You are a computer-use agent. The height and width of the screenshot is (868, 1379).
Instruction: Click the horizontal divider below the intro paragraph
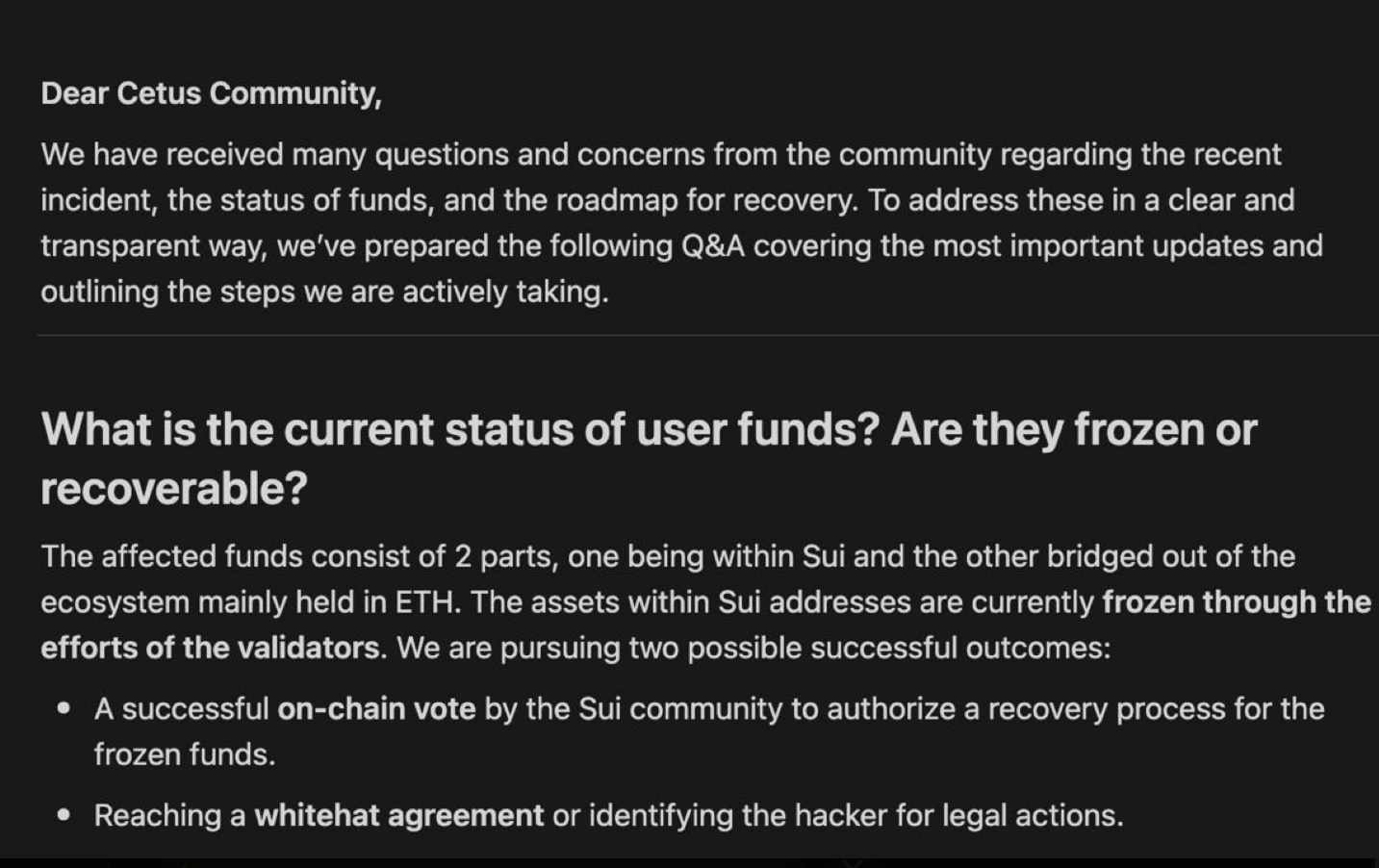tap(707, 335)
